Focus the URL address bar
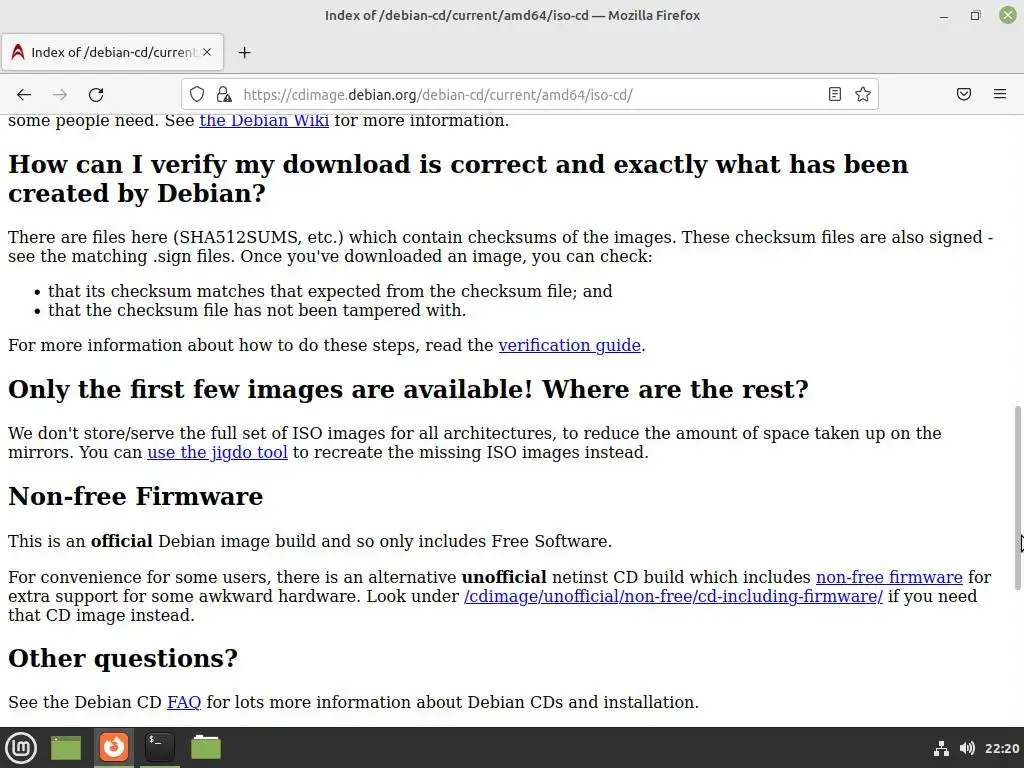 (x=529, y=95)
